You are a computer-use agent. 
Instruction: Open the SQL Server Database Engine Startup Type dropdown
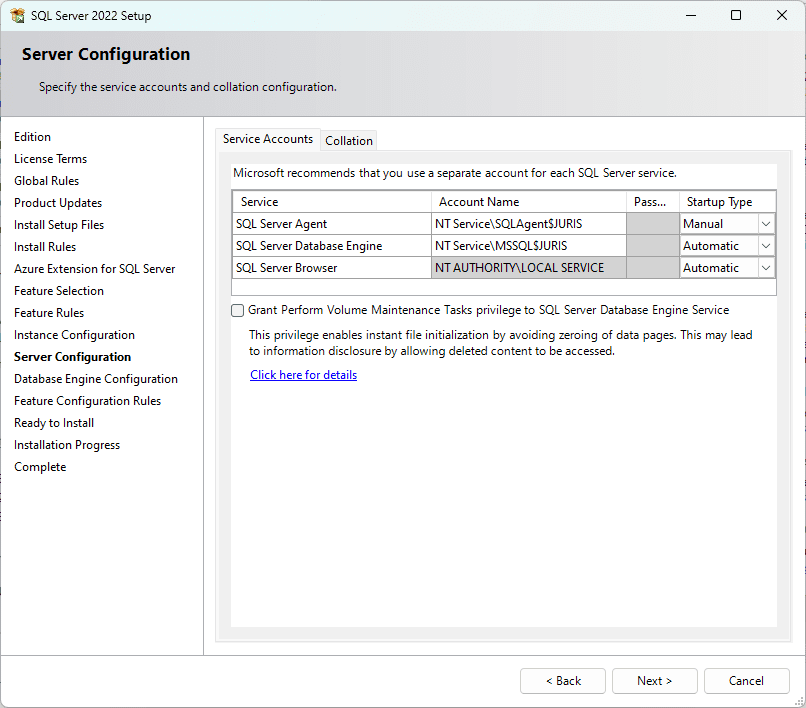click(766, 245)
